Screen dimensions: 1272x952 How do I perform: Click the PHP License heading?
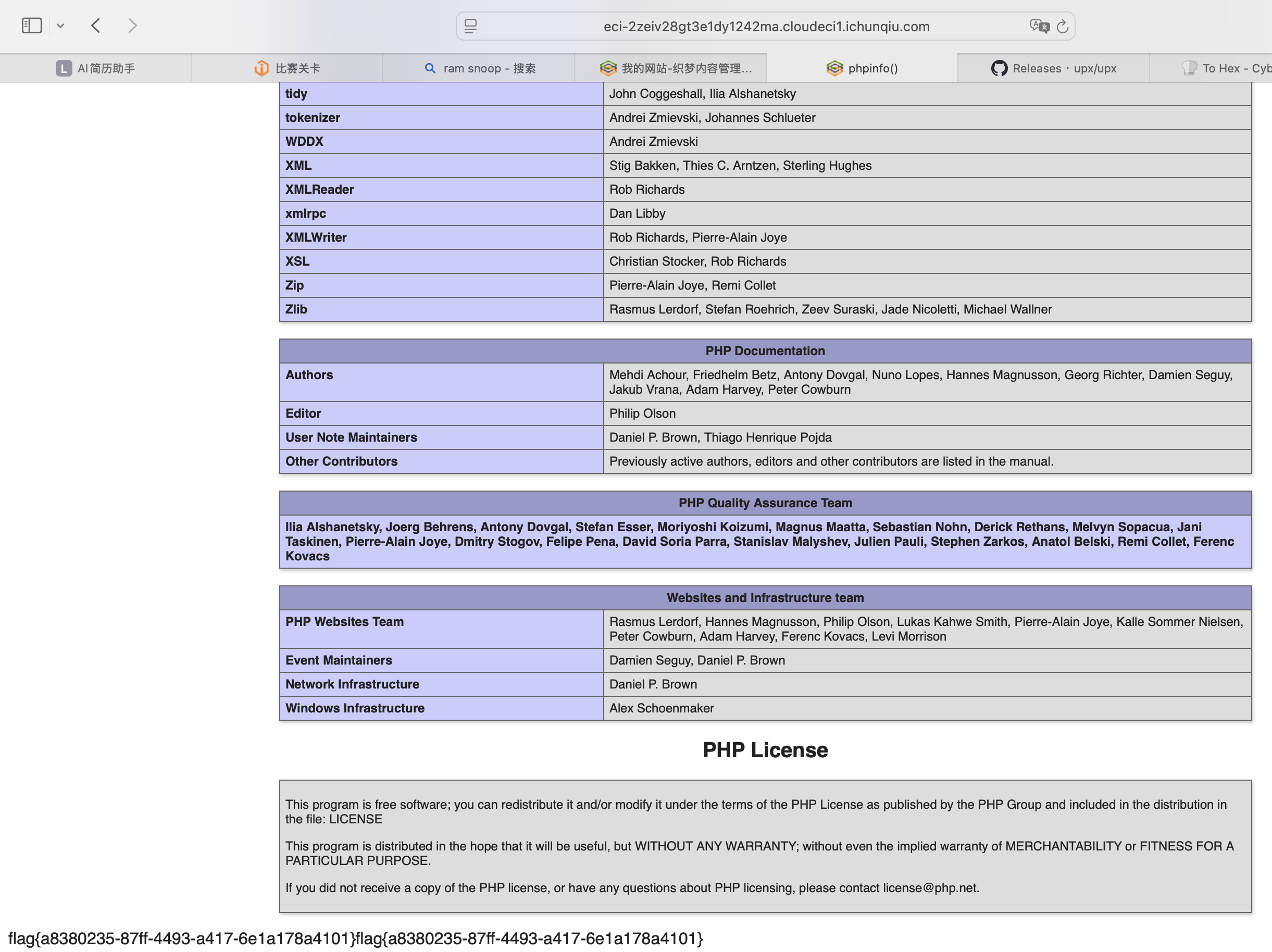click(765, 749)
